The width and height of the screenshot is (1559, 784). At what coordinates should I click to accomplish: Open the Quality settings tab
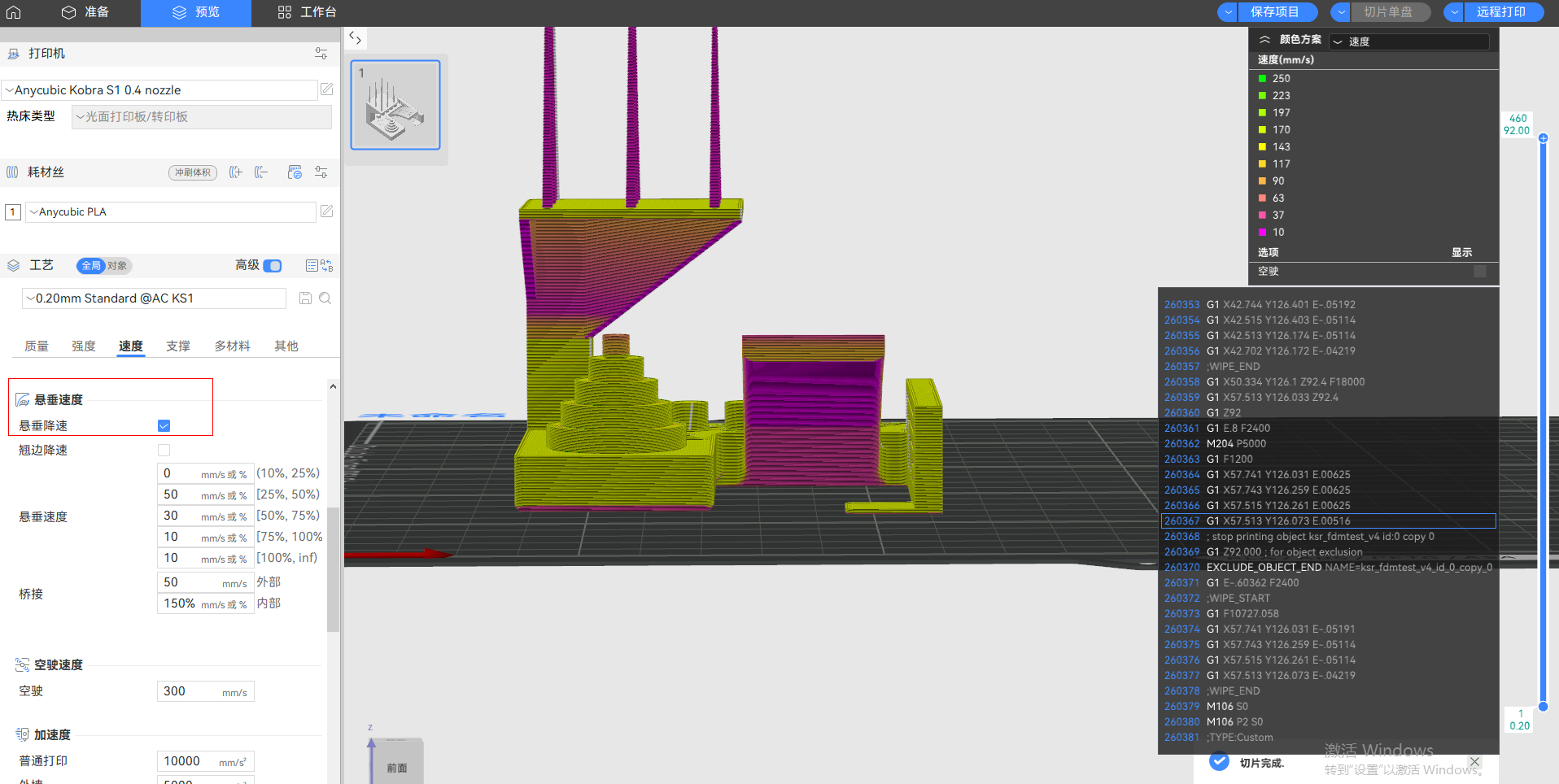[x=37, y=346]
